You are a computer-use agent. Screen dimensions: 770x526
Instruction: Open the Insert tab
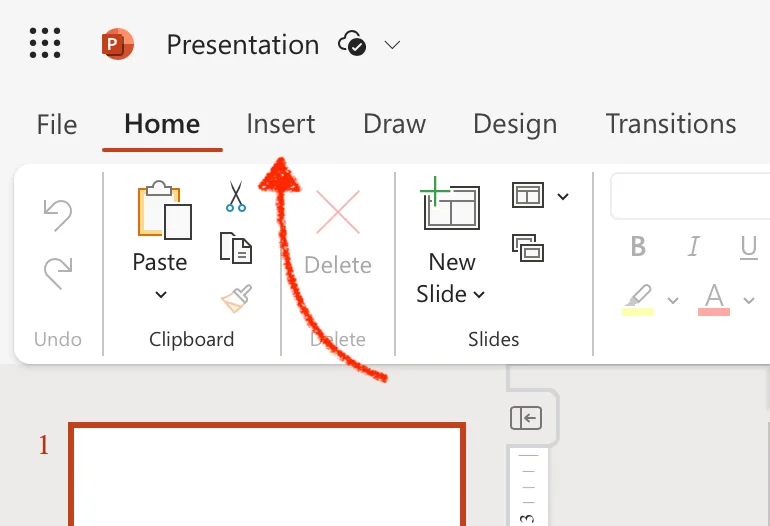point(280,124)
